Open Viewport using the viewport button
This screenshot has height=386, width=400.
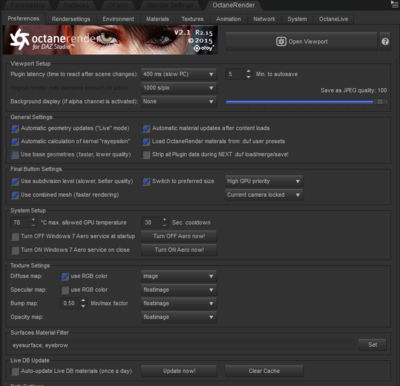click(x=301, y=42)
